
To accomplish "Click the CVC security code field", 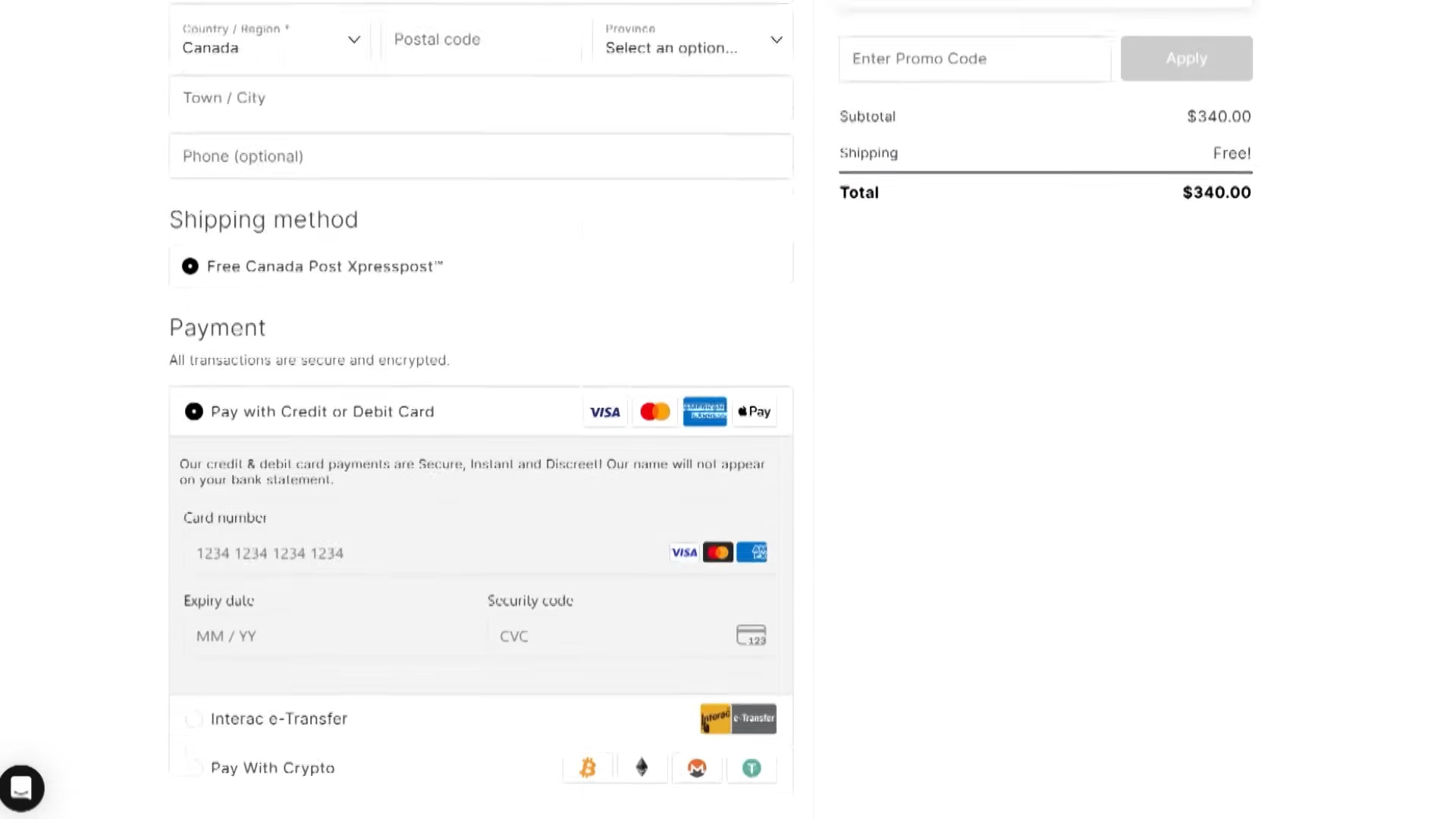I will [607, 636].
